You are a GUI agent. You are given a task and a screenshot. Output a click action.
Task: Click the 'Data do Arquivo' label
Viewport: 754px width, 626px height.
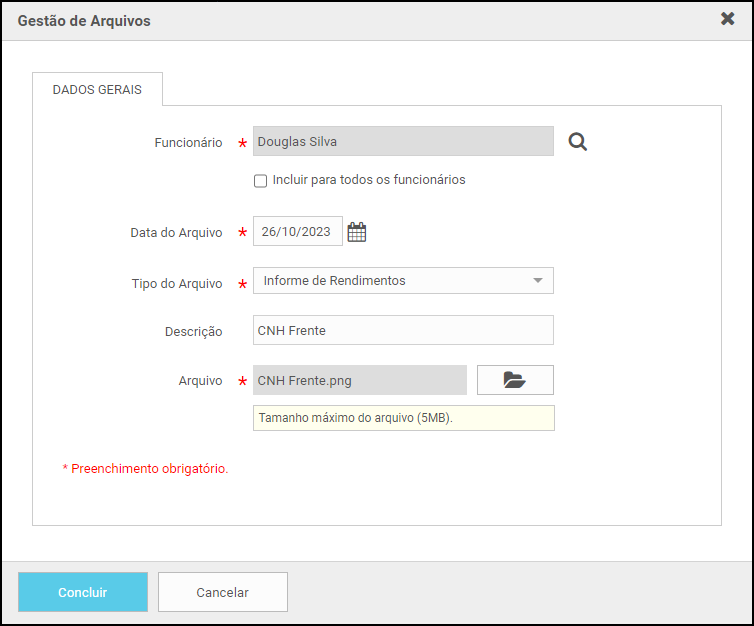[176, 233]
